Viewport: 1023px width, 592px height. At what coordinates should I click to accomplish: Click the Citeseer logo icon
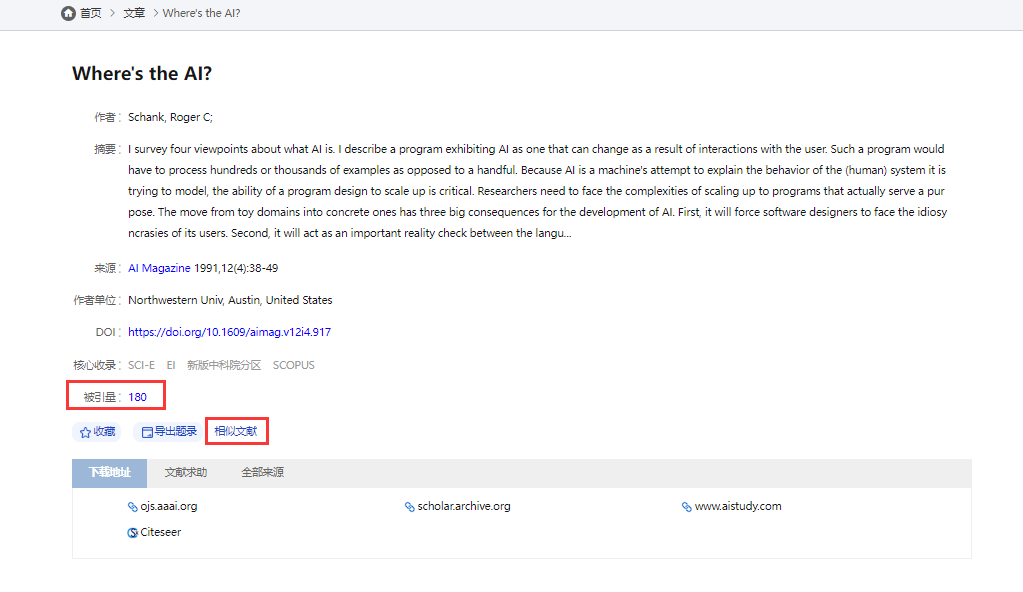point(133,533)
